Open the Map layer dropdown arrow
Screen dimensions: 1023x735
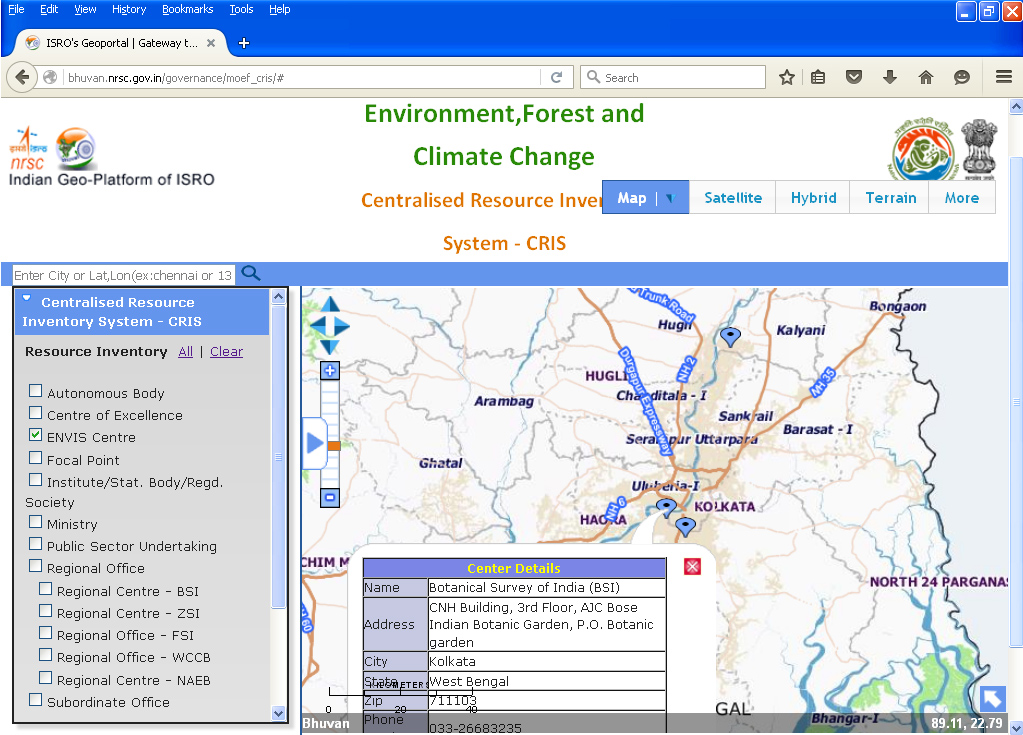671,198
